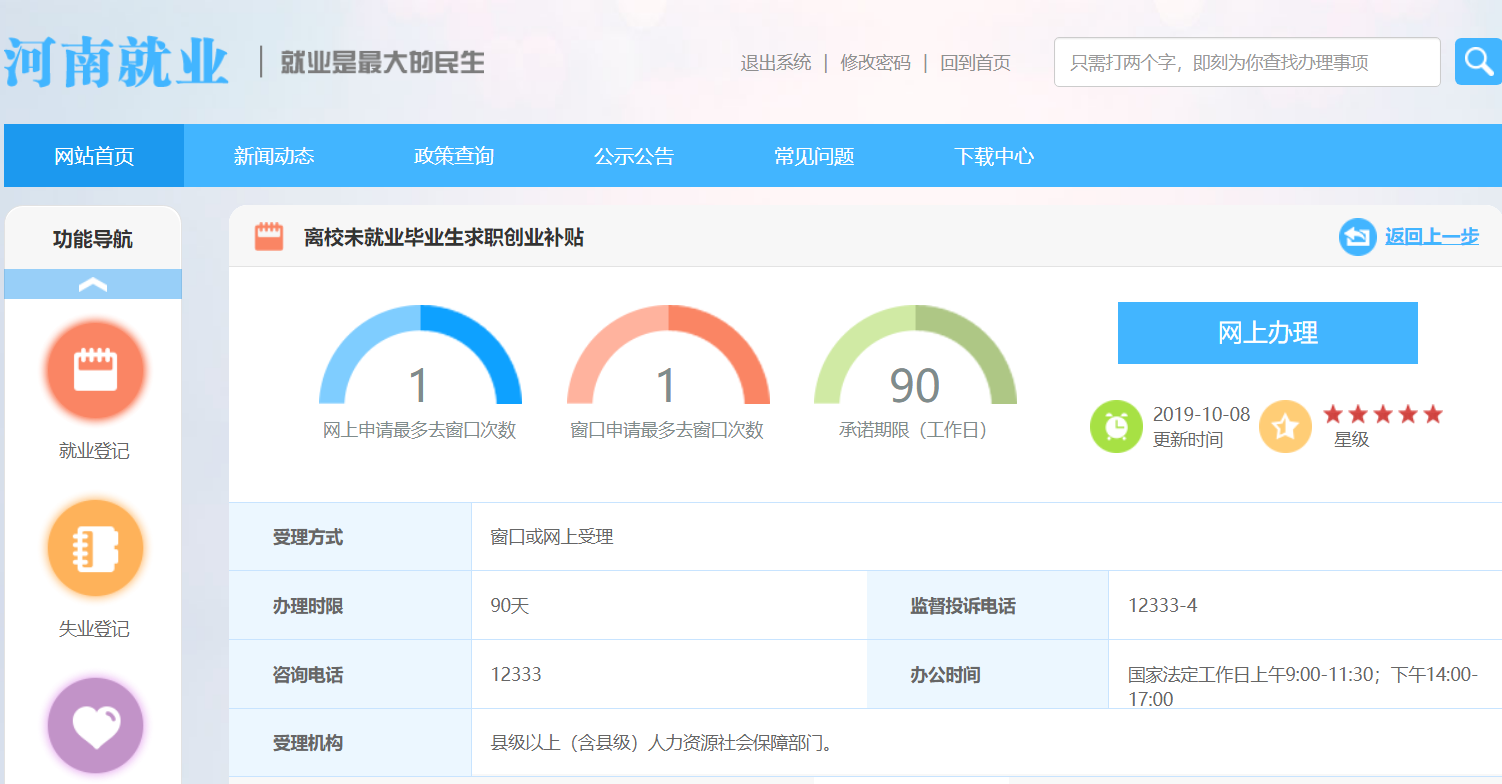Click the return arrow icon beside 返回上一步
1502x784 pixels.
(x=1357, y=237)
